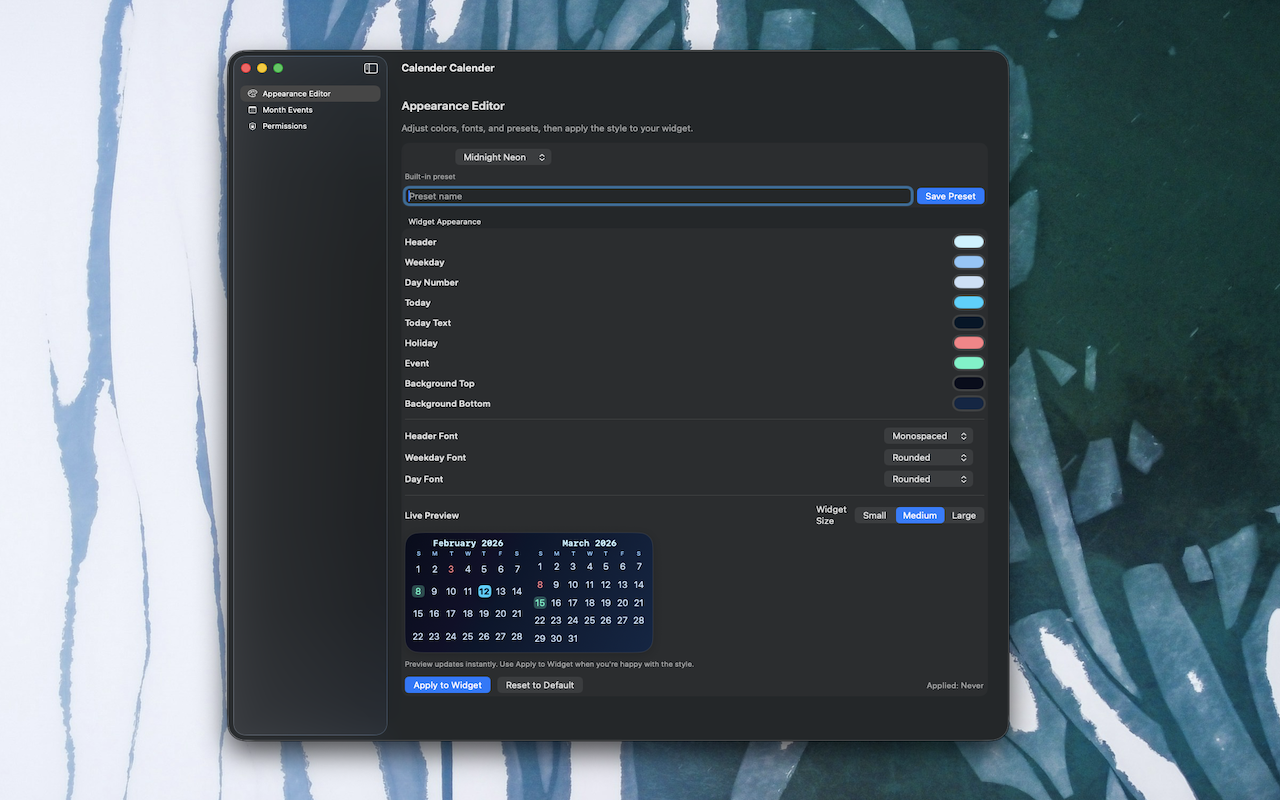Keep Medium widget size selected

tap(919, 515)
